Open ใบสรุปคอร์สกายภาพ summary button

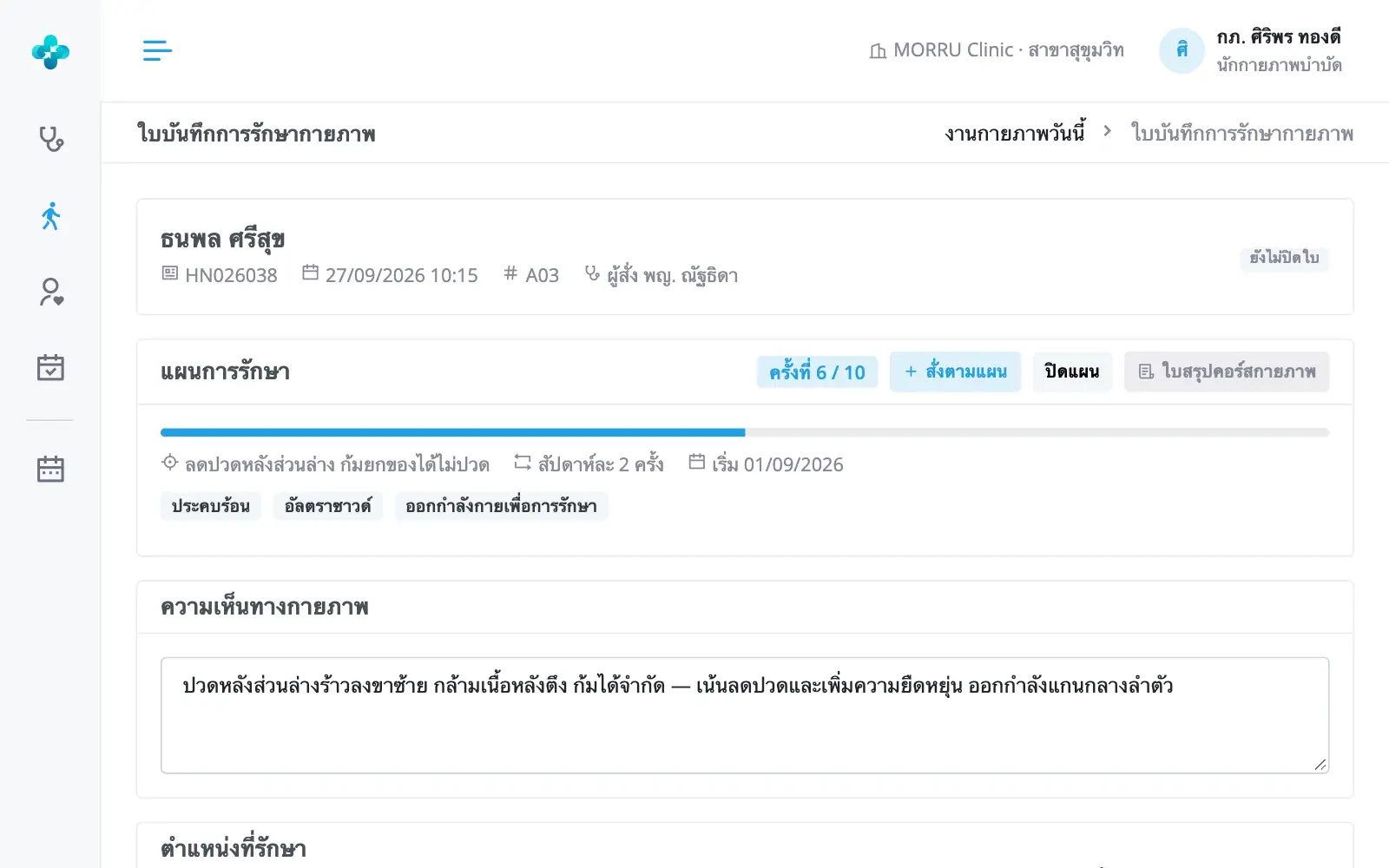tap(1227, 372)
